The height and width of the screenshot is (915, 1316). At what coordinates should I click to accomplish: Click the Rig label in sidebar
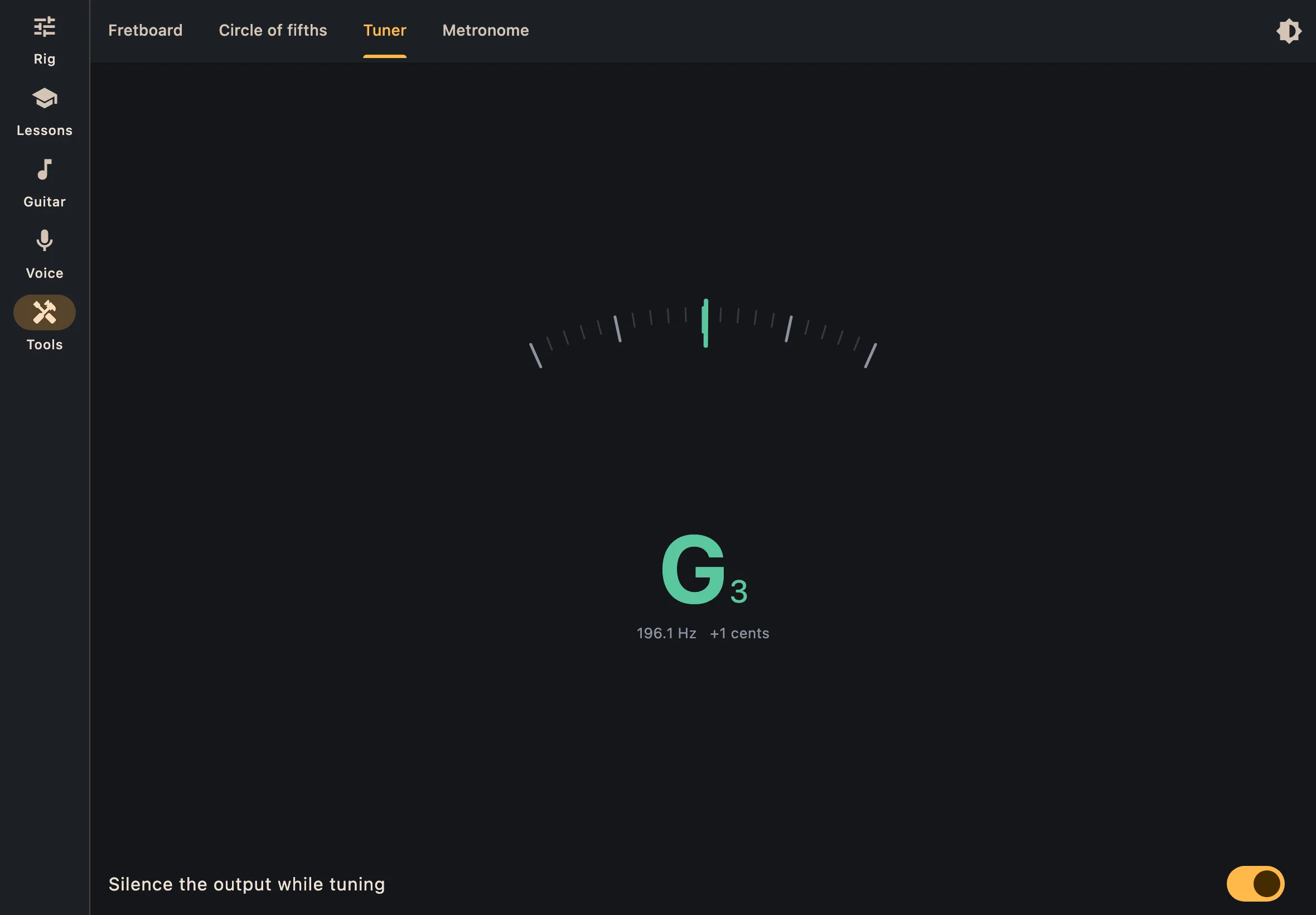pos(45,59)
